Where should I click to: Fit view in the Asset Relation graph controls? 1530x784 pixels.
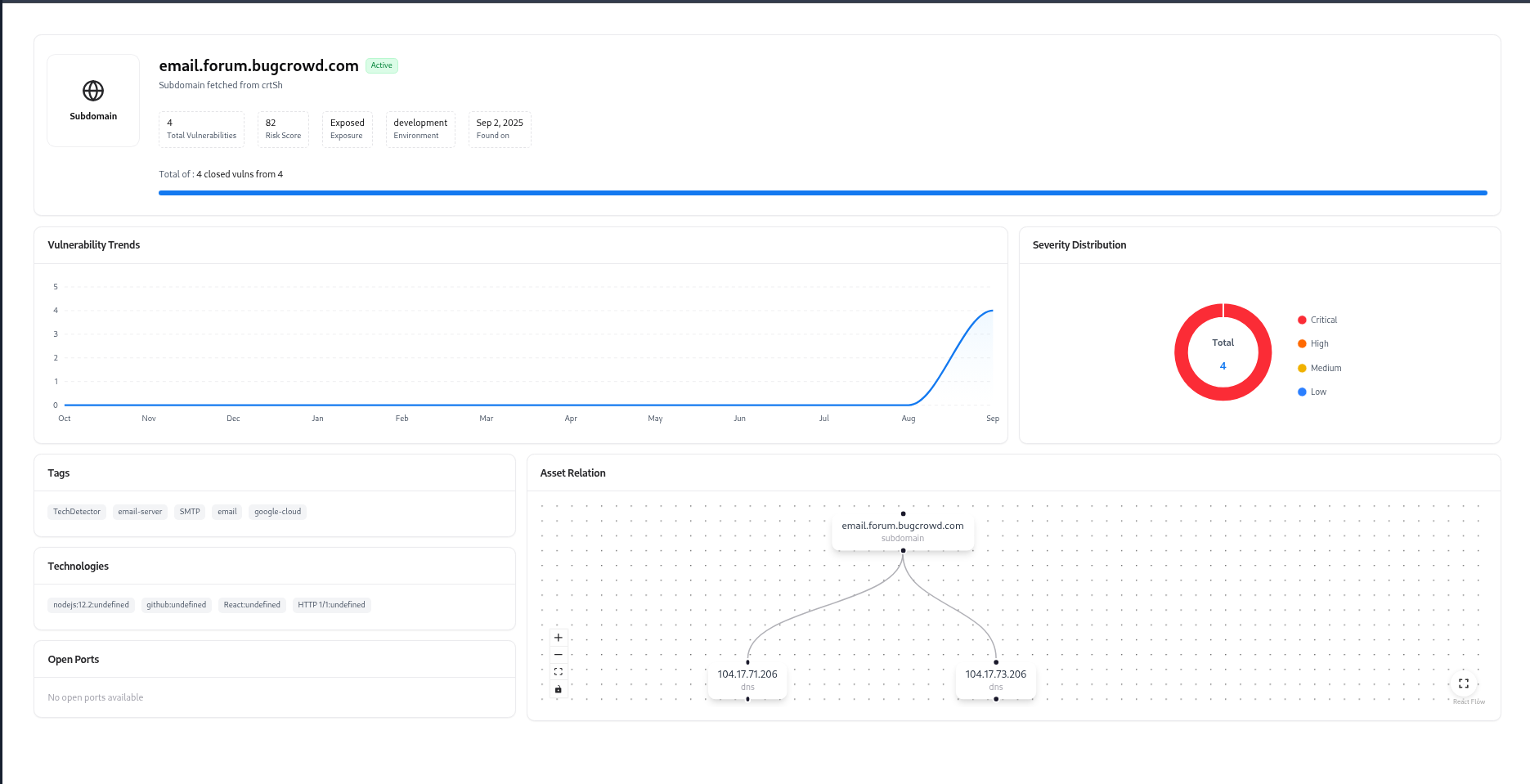(559, 672)
